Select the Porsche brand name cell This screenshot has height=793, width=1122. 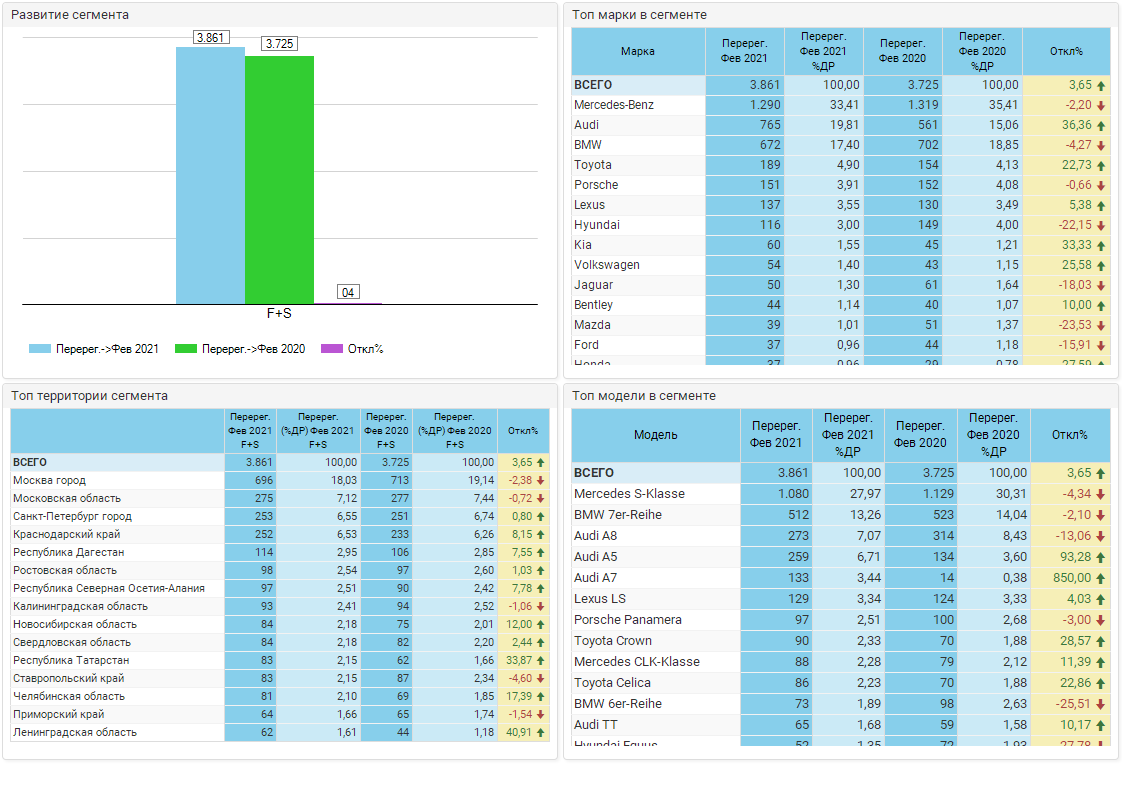pos(596,185)
